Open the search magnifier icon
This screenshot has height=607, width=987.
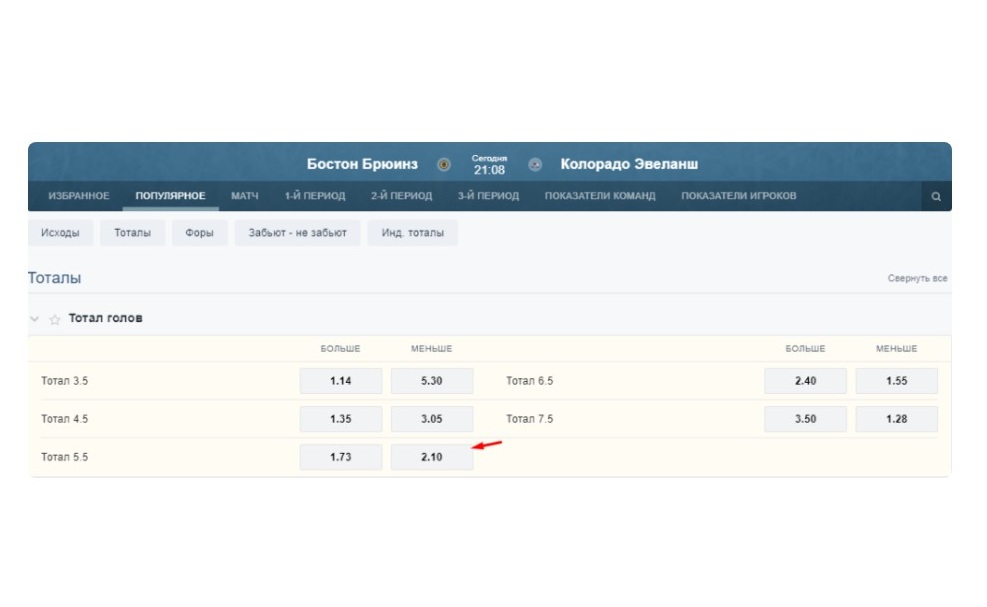pos(936,196)
